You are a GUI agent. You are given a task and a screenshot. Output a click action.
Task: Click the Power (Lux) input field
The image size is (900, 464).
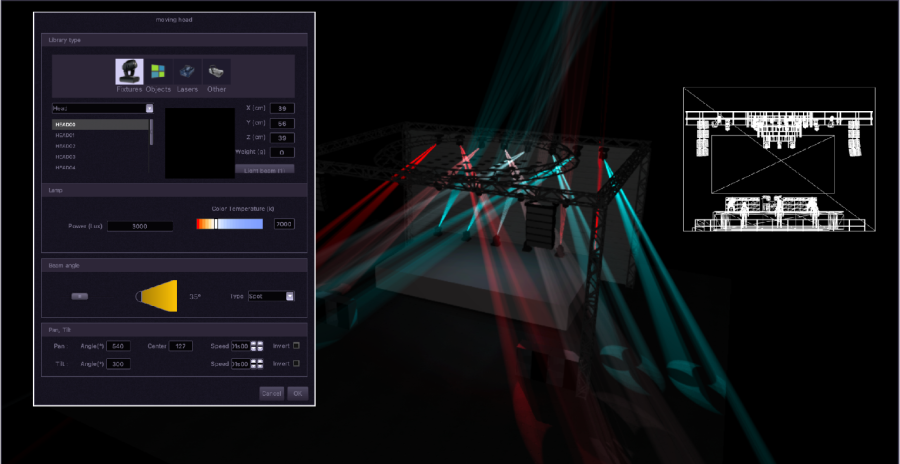click(140, 226)
